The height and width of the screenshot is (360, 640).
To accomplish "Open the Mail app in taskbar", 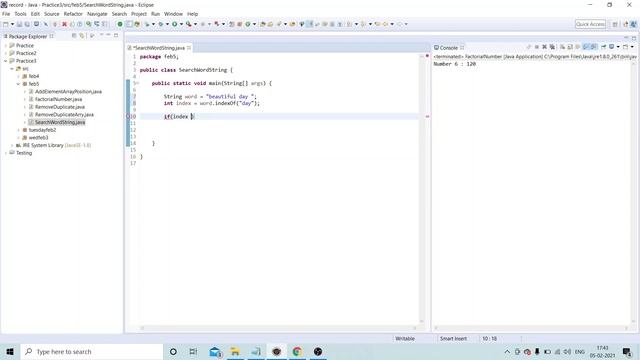I will [x=215, y=351].
